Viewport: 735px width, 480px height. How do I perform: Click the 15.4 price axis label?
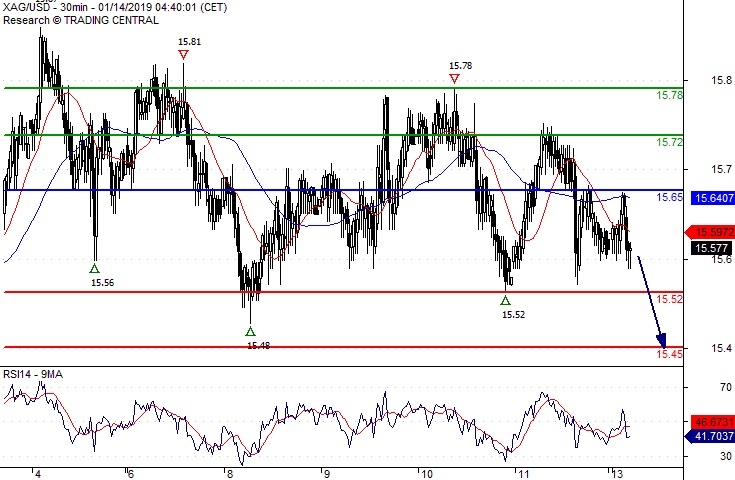tap(721, 348)
